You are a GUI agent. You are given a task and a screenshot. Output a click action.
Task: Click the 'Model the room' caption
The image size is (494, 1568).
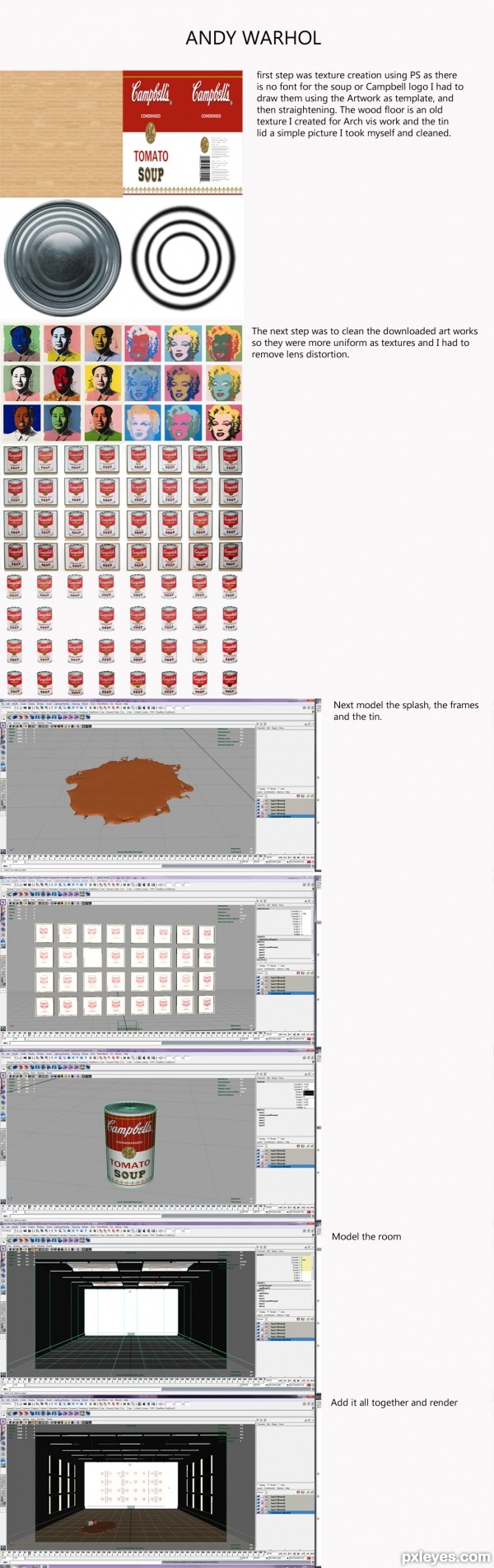coord(366,1236)
